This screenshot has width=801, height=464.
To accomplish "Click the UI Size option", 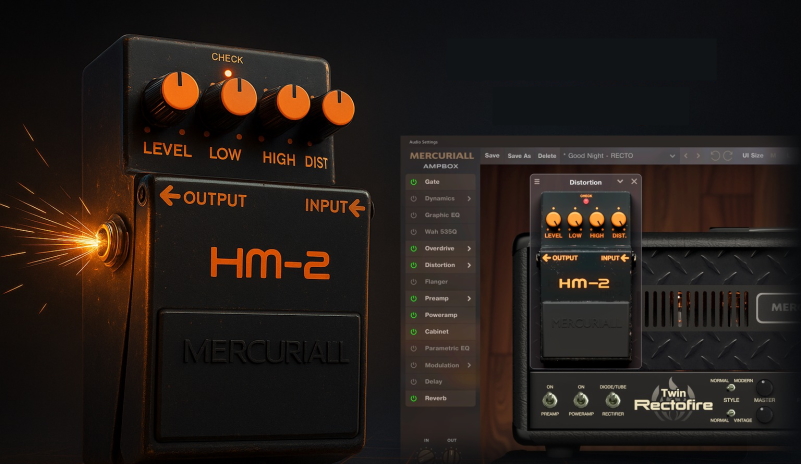I will 752,155.
